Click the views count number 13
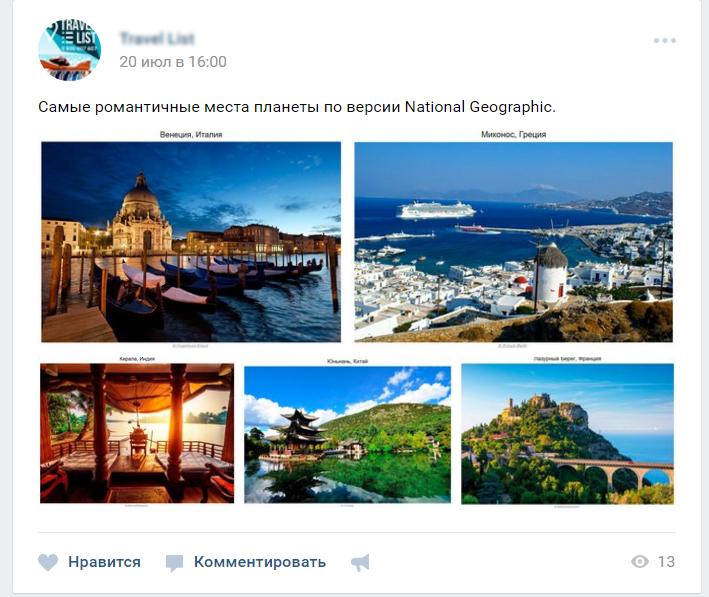Screen dimensions: 709x597 [666, 562]
